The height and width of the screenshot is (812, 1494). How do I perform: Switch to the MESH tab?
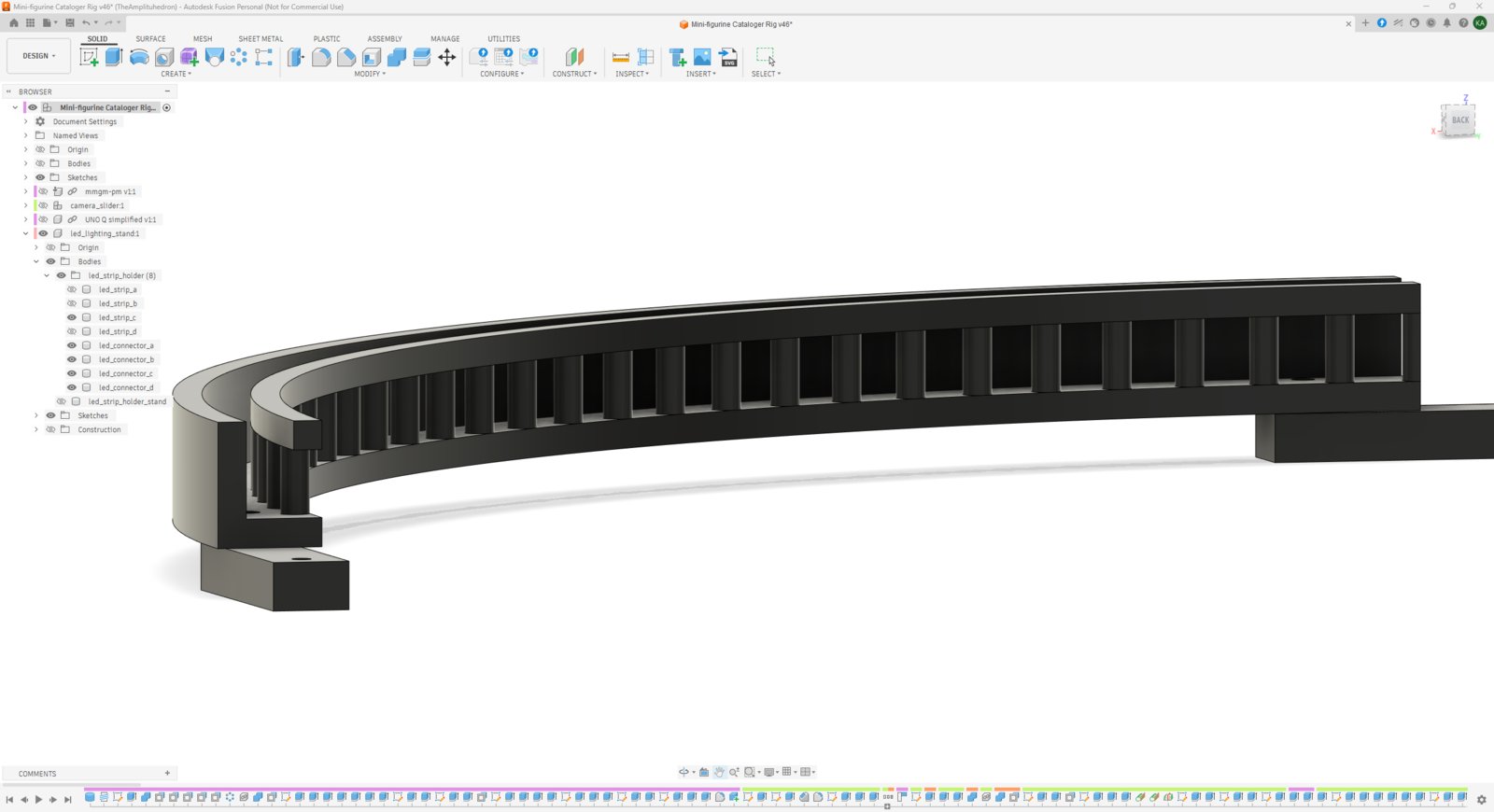click(x=203, y=39)
